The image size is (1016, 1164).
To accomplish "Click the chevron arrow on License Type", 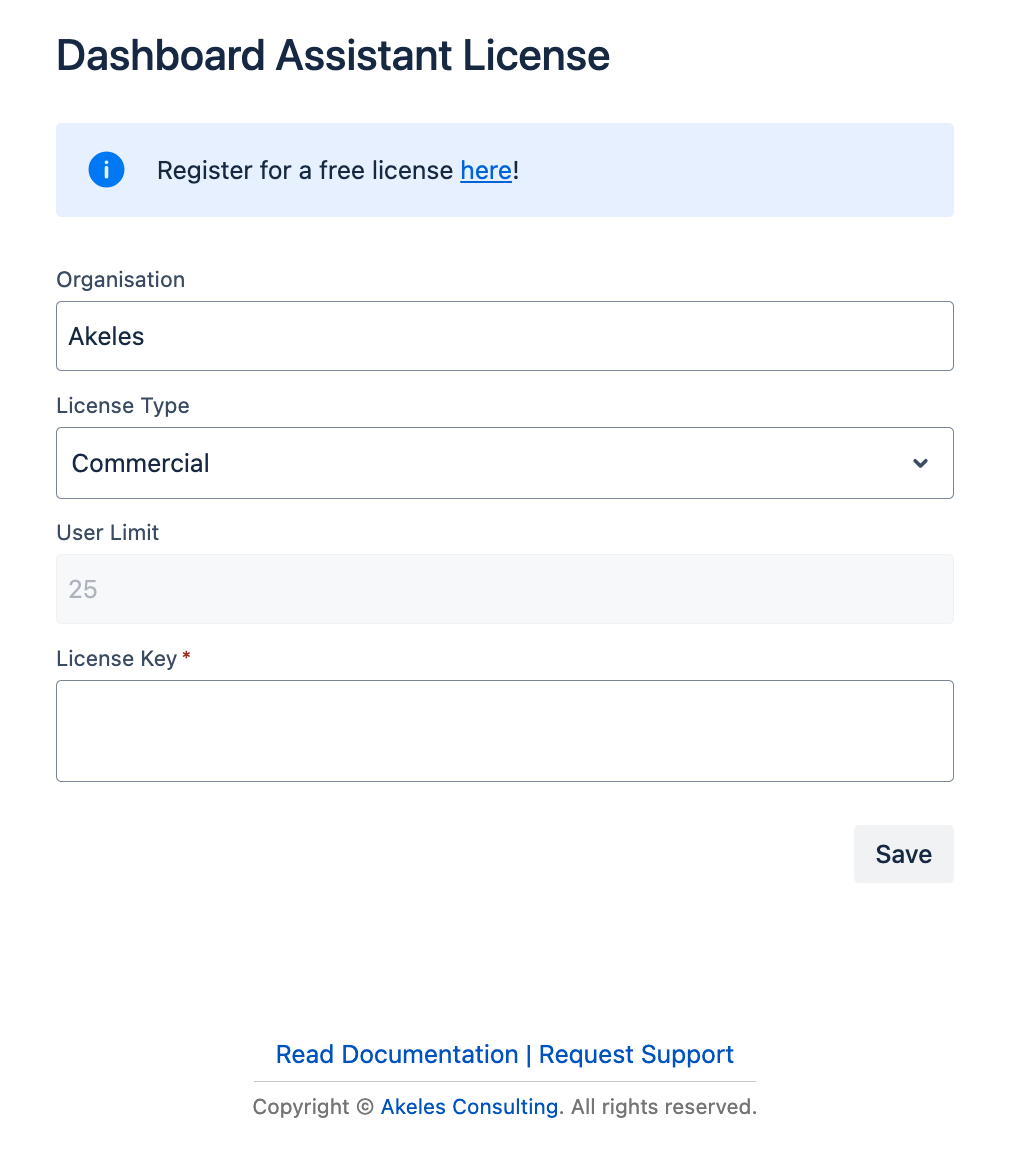I will coord(920,463).
